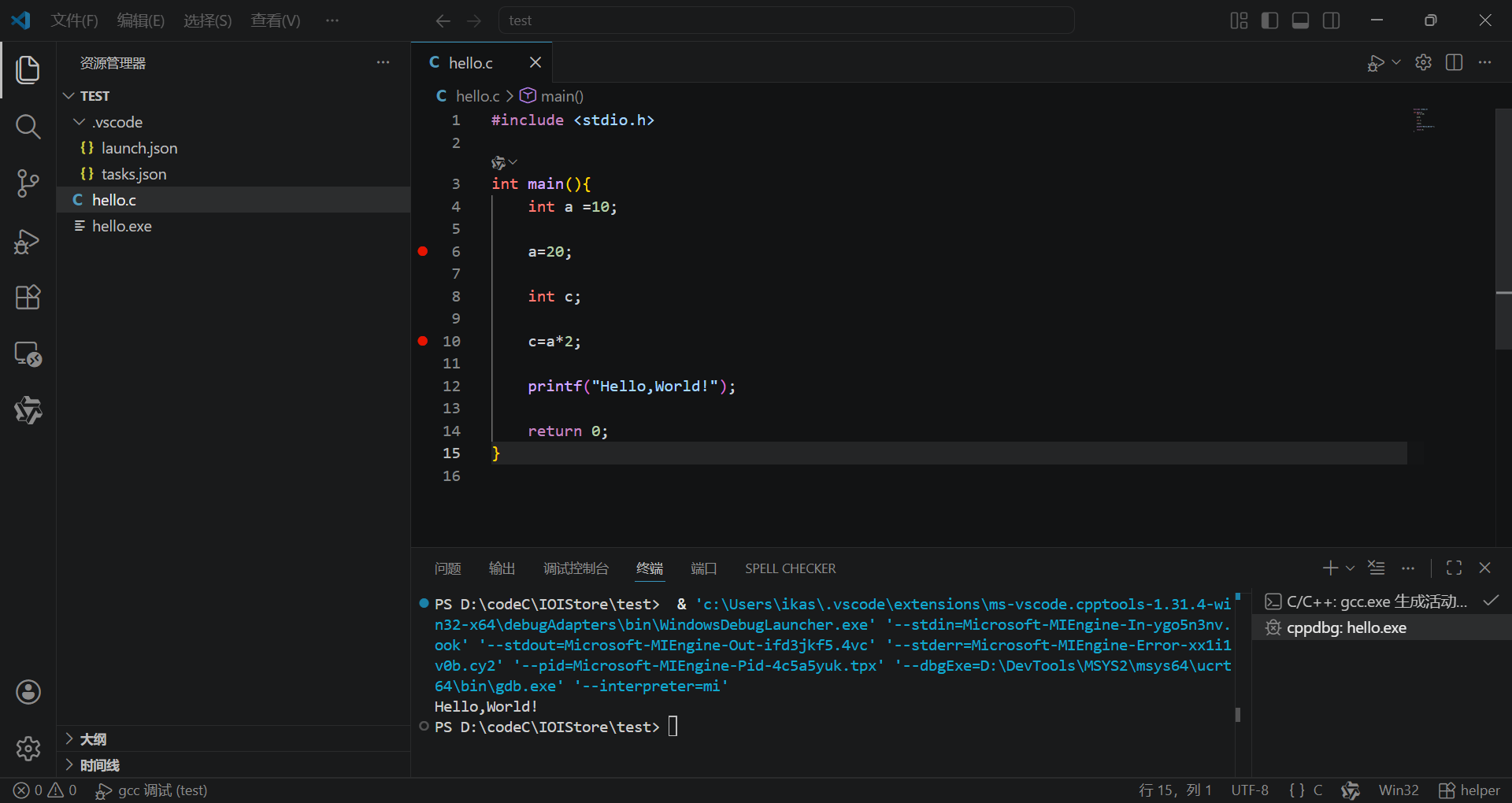The image size is (1512, 803).
Task: Open the Search view in activity bar
Action: tap(28, 126)
